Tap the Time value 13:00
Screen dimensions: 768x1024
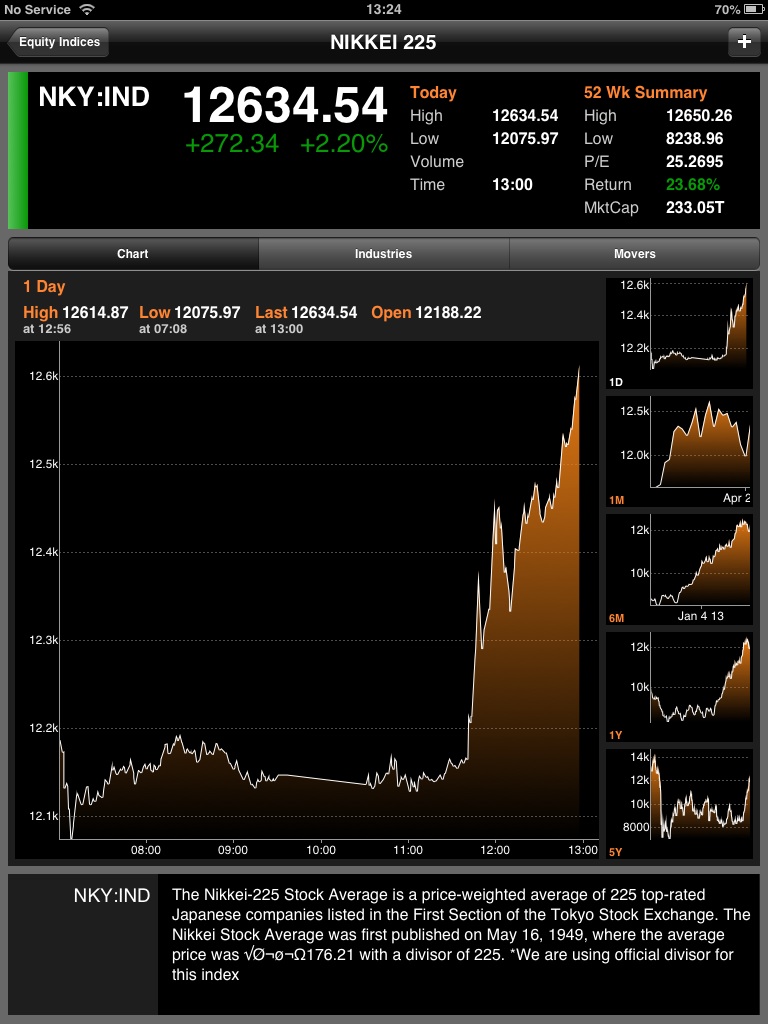512,184
